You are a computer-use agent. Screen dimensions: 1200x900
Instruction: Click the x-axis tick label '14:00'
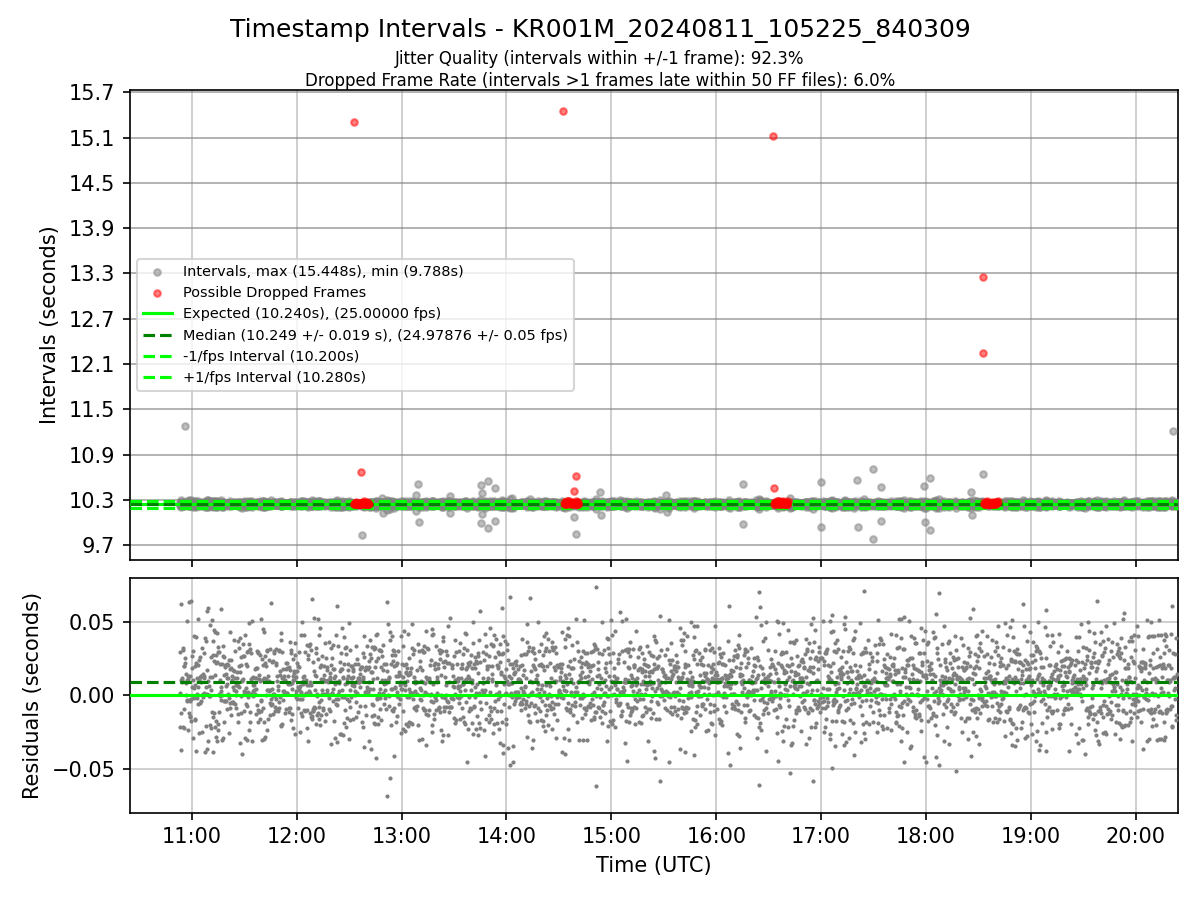(x=506, y=836)
